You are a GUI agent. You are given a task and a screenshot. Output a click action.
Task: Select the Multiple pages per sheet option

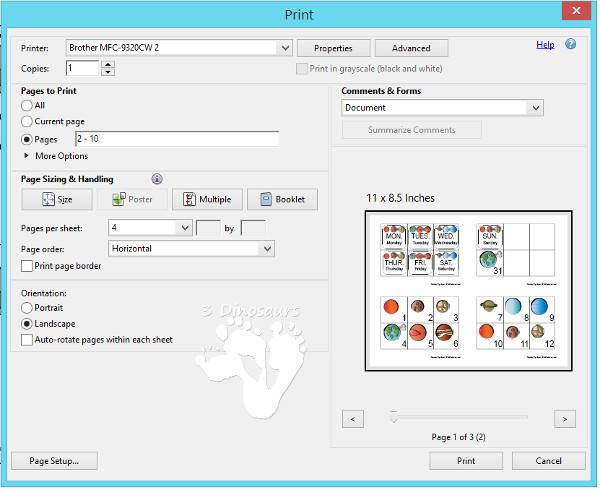207,199
